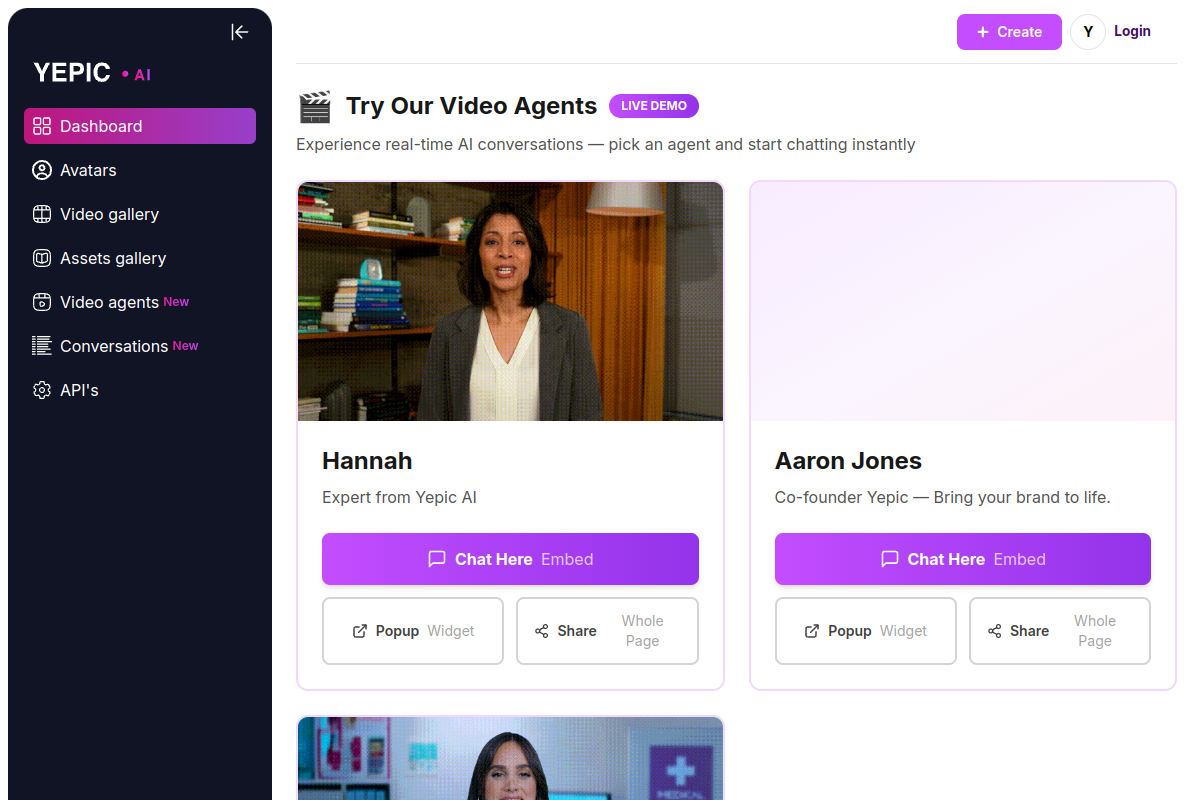Select Assets gallery in the sidebar

coord(140,258)
